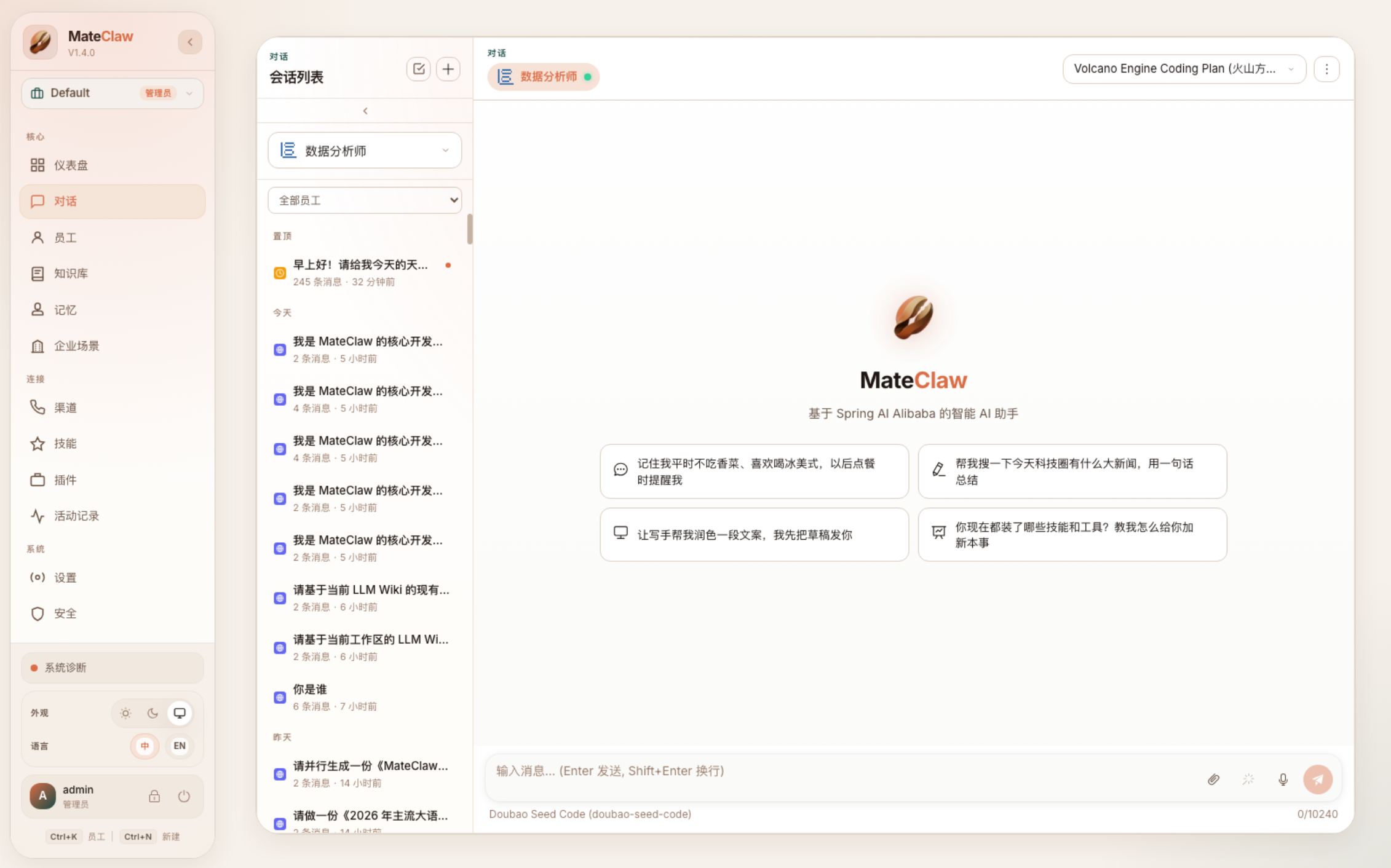
Task: Open 记忆 section
Action: click(113, 310)
